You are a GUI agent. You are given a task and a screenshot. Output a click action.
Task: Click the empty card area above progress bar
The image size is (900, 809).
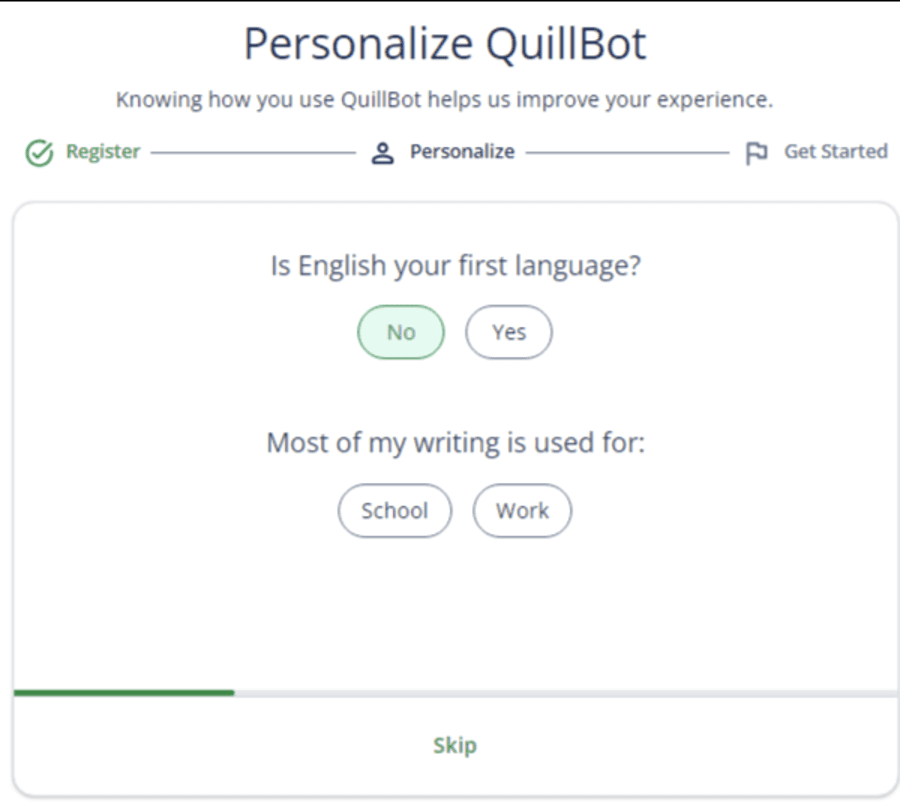(x=456, y=614)
